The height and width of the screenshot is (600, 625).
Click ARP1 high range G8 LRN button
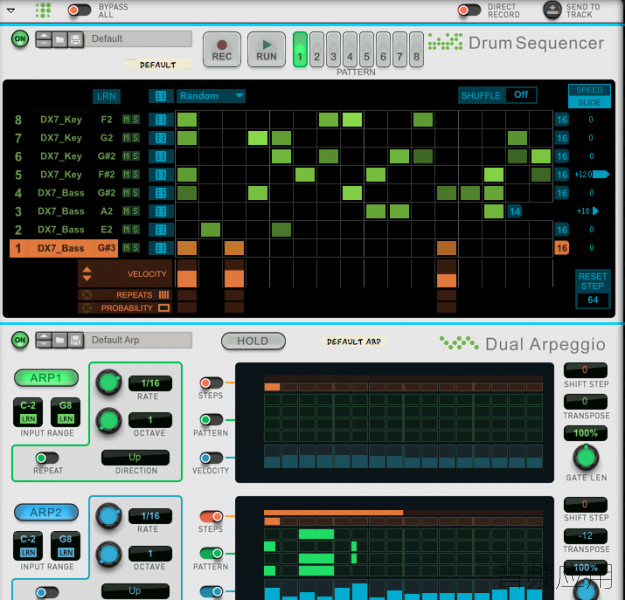(66, 419)
